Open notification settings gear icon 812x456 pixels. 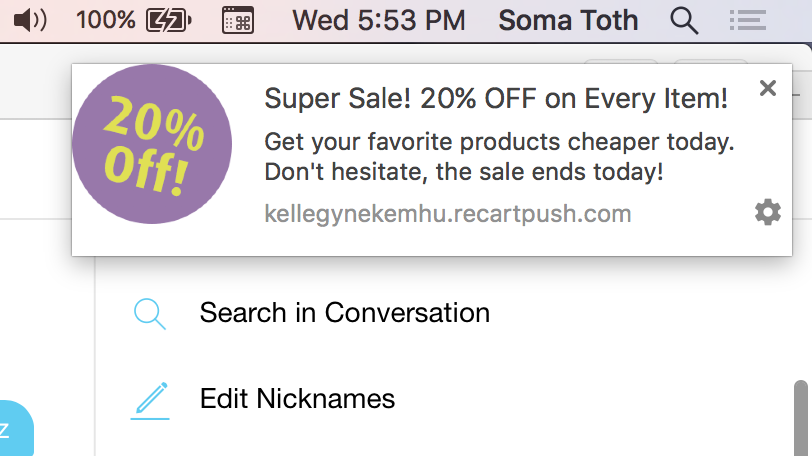click(x=767, y=212)
